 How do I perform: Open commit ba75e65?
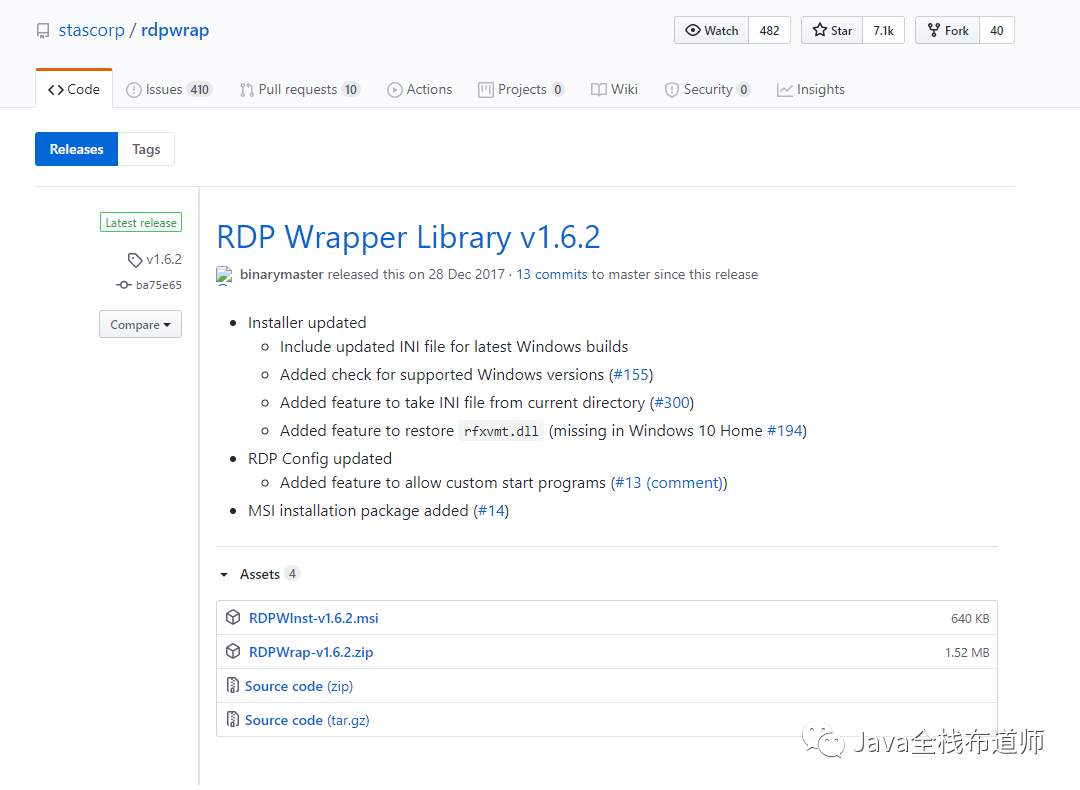coord(158,285)
